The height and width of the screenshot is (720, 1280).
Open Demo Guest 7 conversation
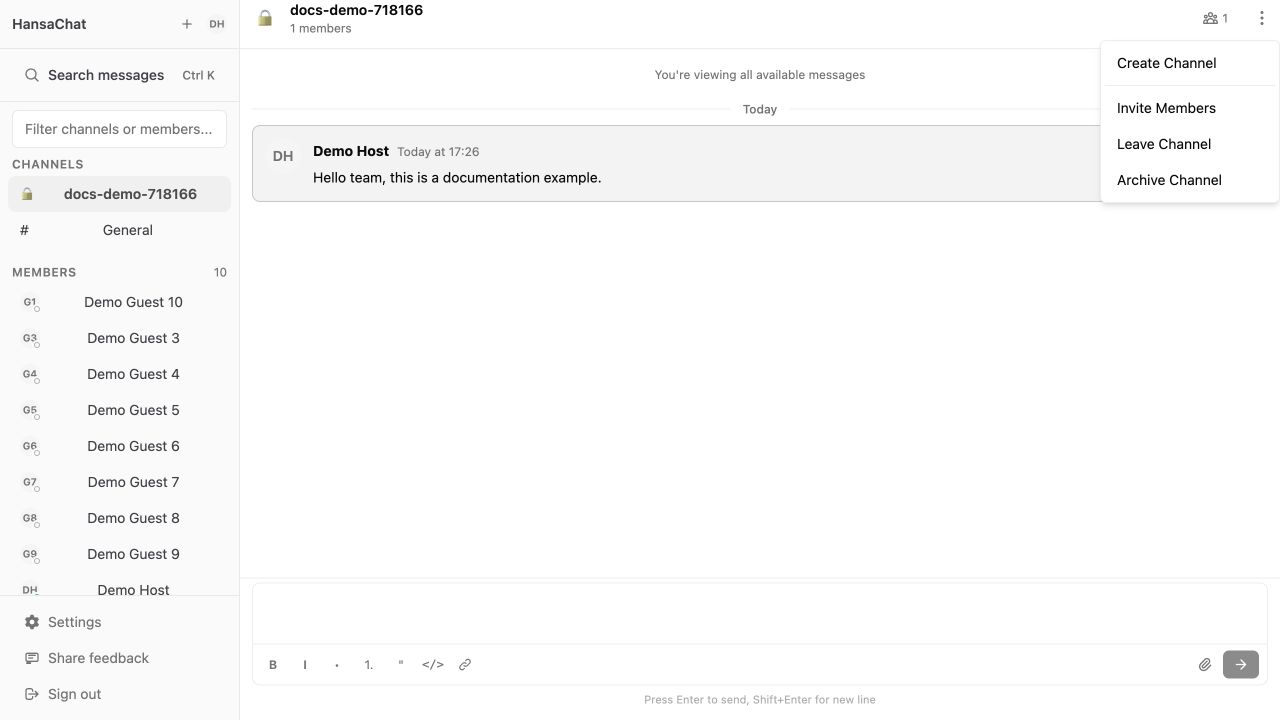point(119,482)
